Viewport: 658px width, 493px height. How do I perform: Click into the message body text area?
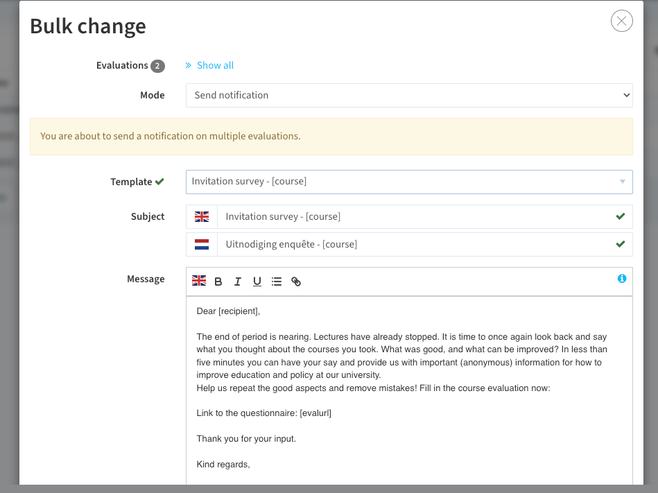click(409, 390)
